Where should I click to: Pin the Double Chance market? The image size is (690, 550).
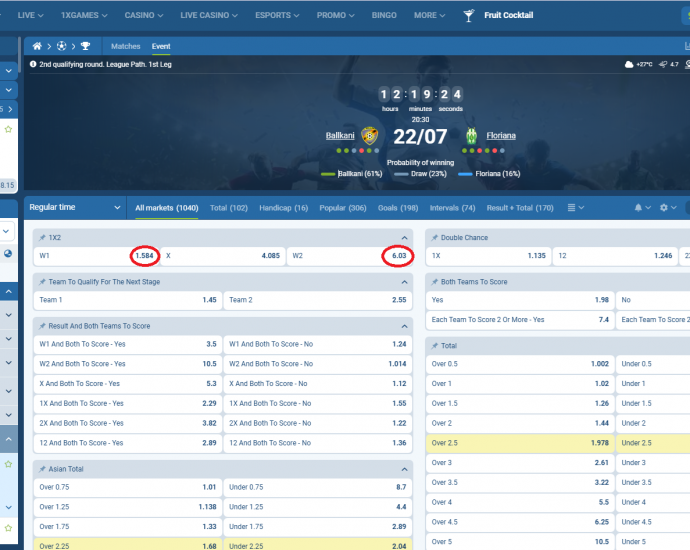pos(435,238)
